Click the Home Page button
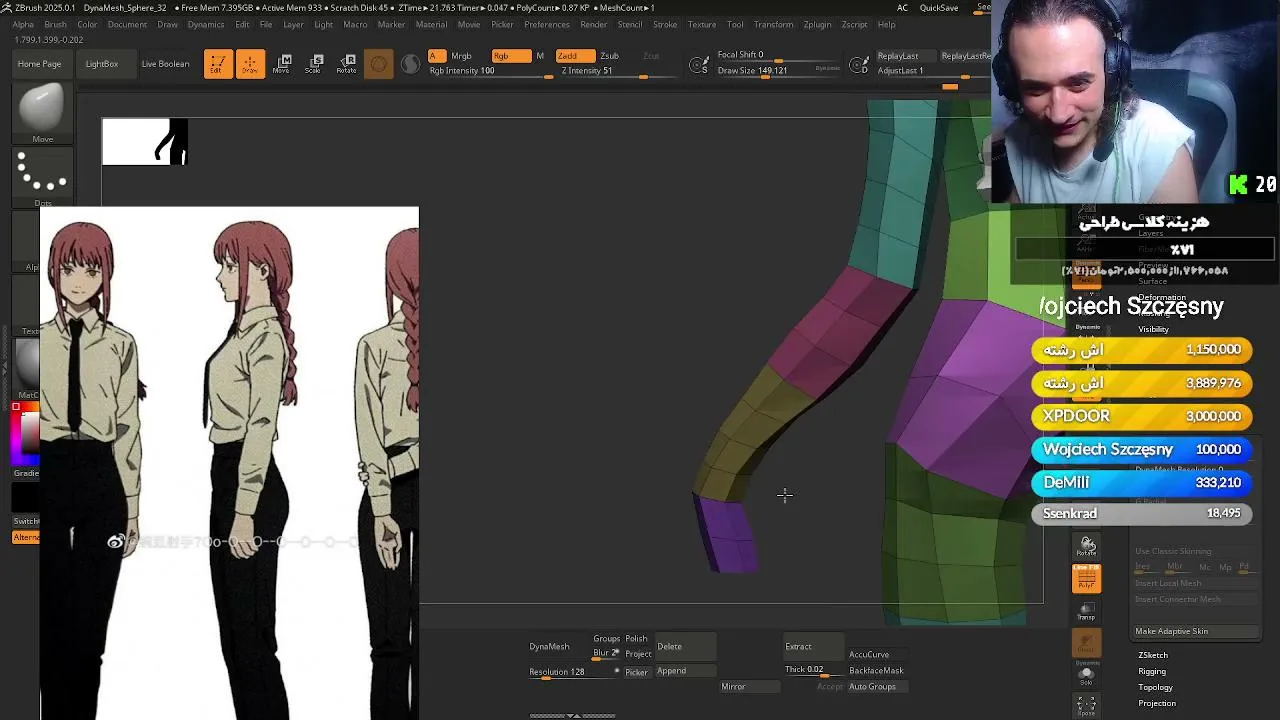The height and width of the screenshot is (720, 1280). (39, 64)
